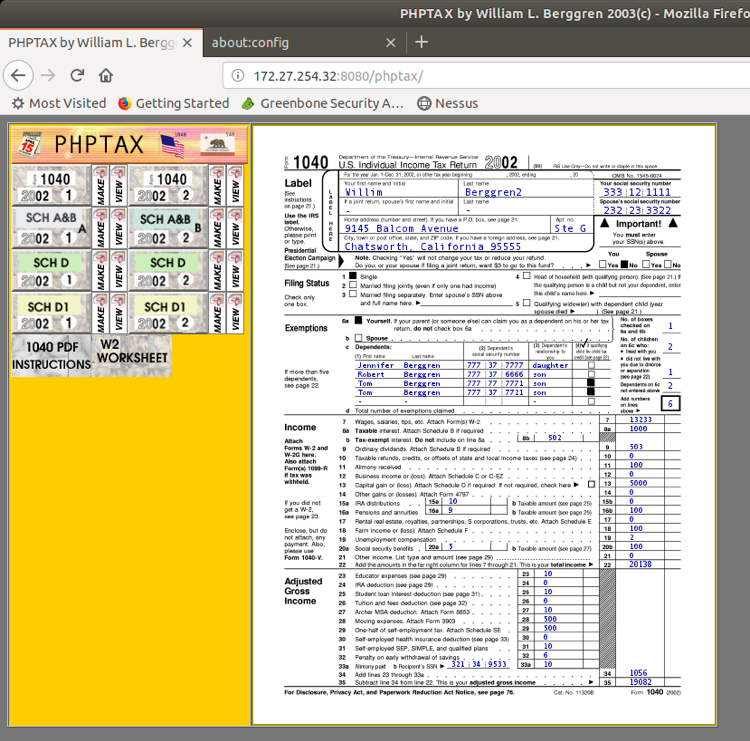Check Married filing separately box

(x=353, y=294)
